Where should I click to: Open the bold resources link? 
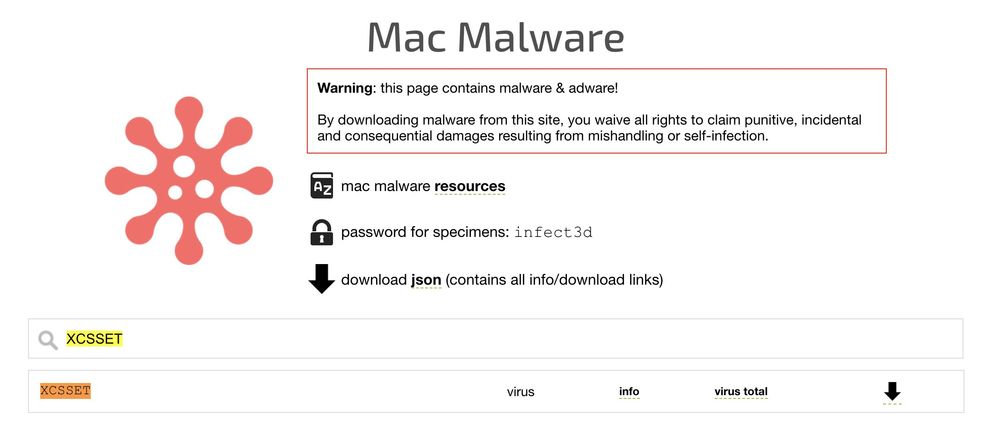469,186
